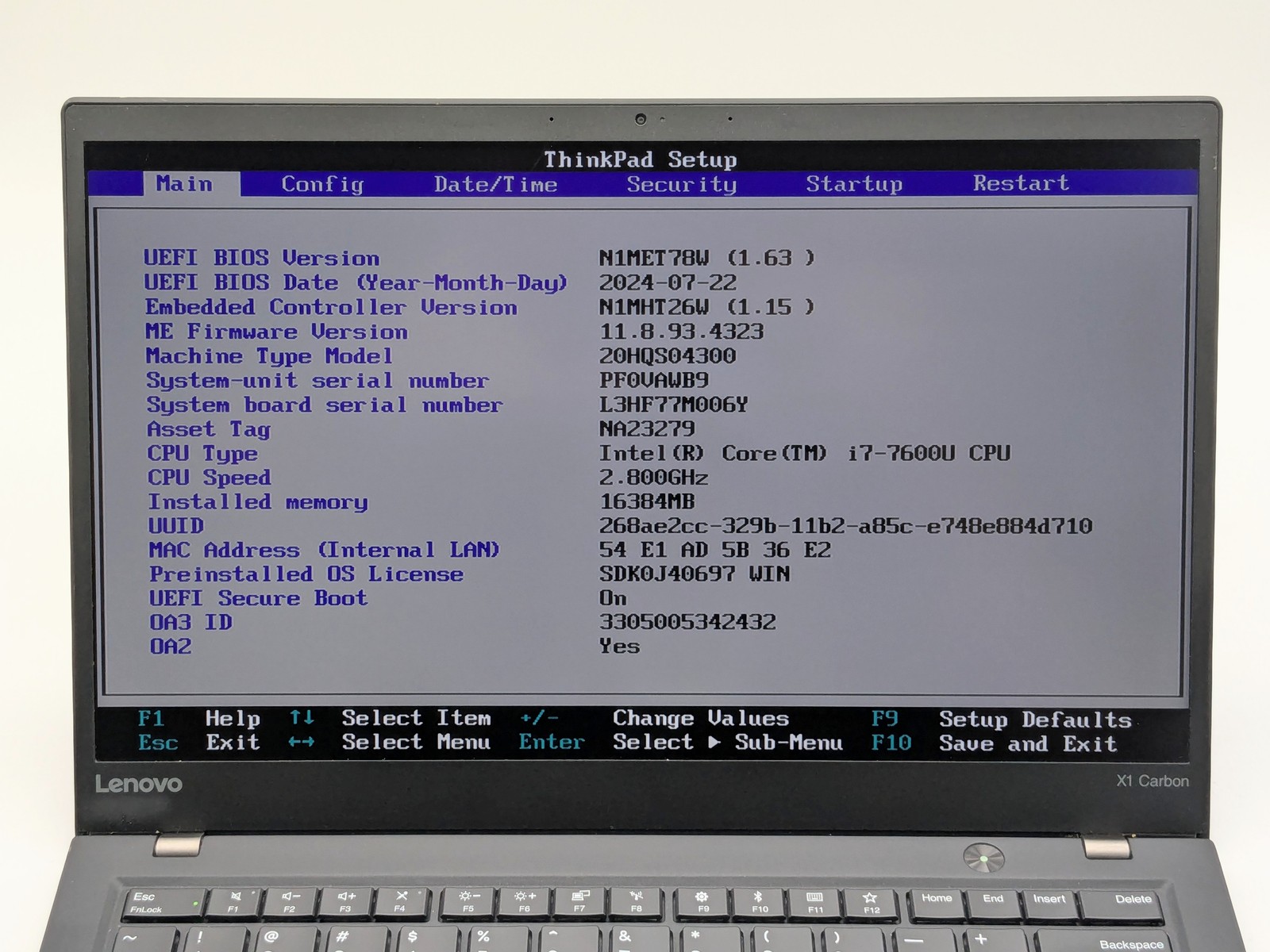Select the UEFI BIOS Version label
The width and height of the screenshot is (1270, 952).
(x=261, y=258)
